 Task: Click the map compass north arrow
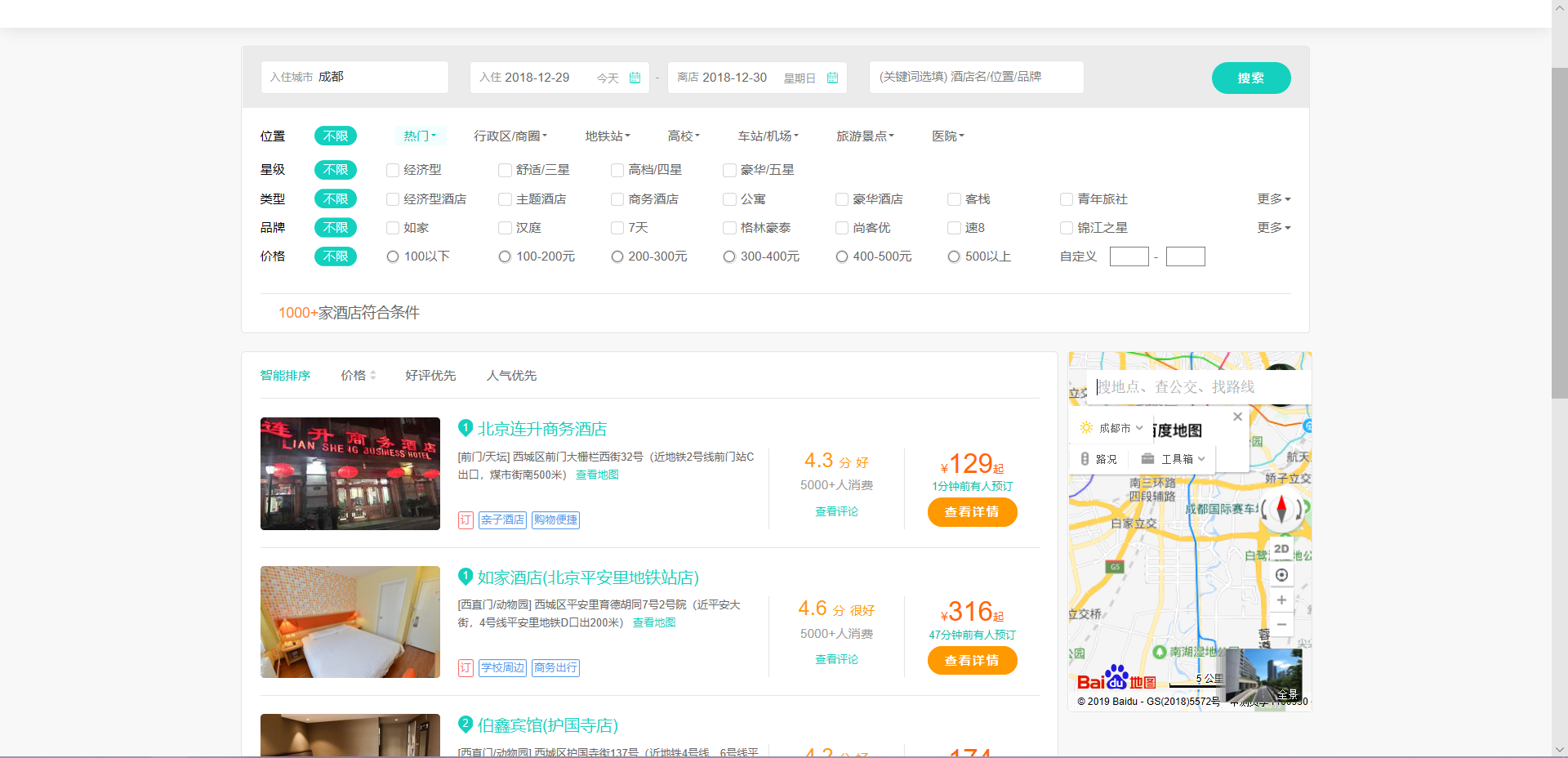click(1281, 508)
